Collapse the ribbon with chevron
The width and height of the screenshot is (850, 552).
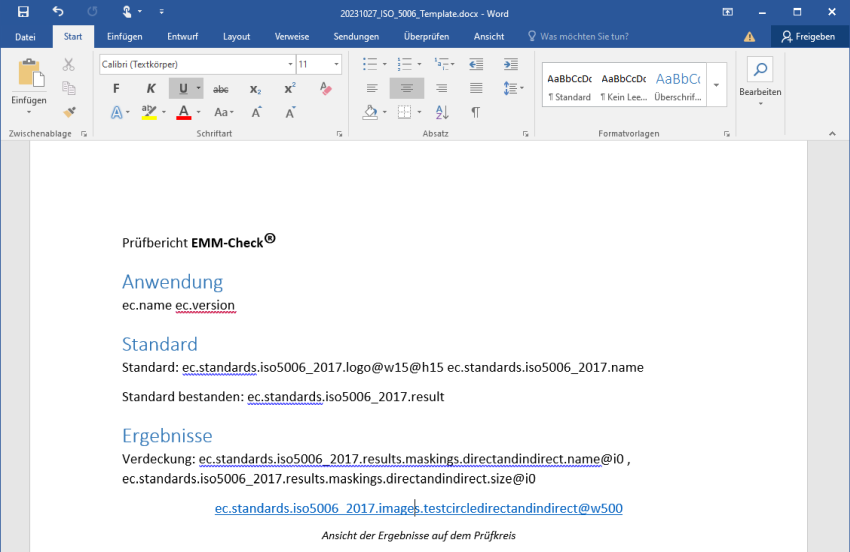tap(832, 133)
